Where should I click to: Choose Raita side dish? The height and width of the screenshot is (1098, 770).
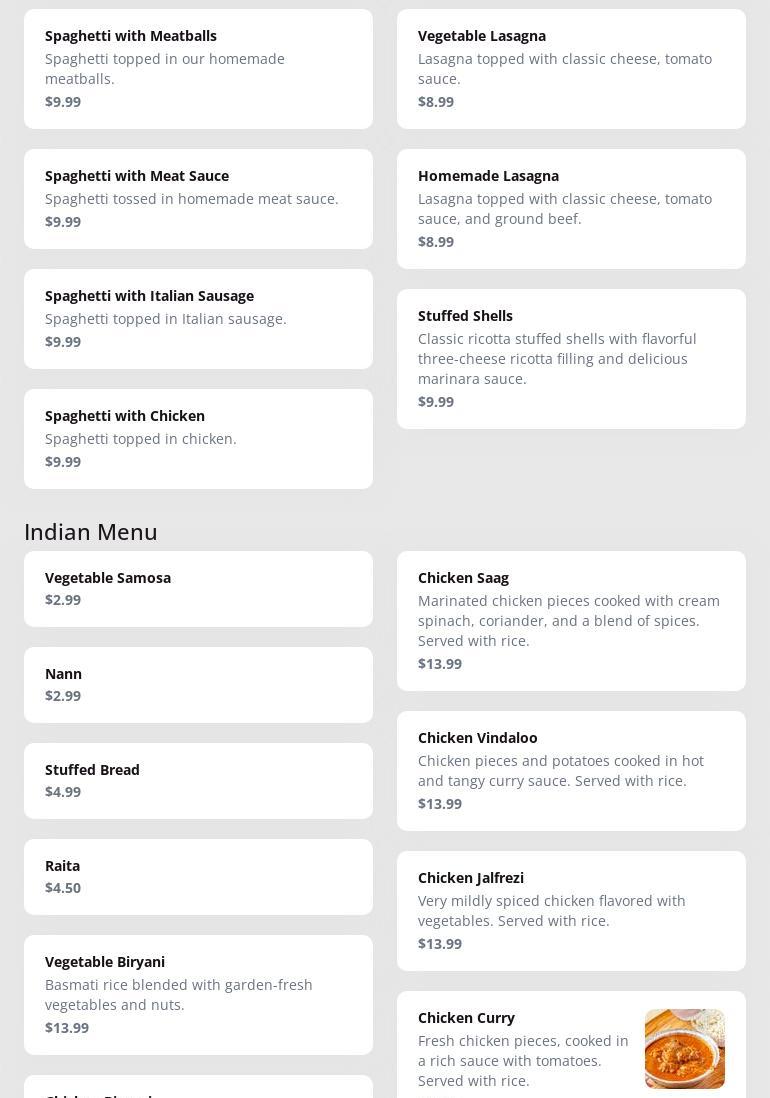coord(198,877)
